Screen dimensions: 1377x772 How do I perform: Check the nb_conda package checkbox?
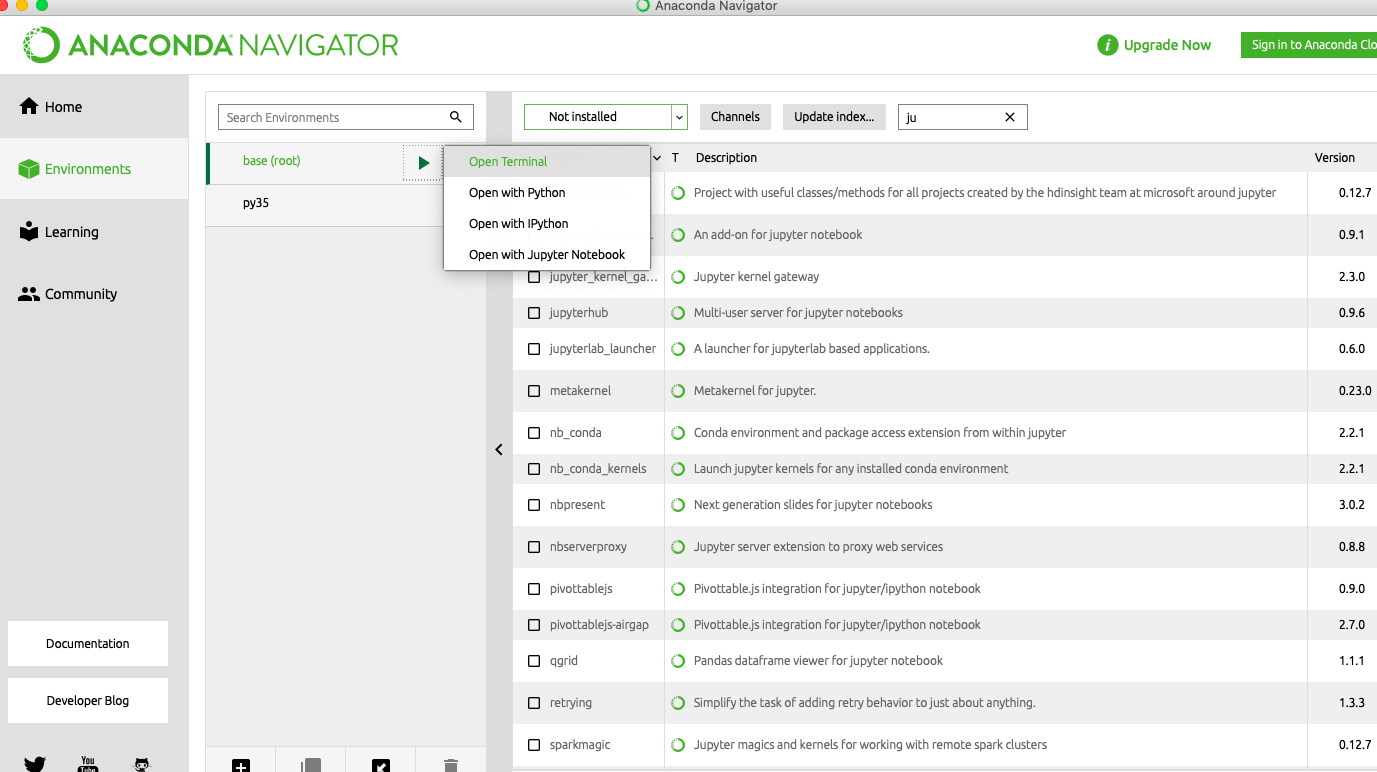tap(534, 433)
